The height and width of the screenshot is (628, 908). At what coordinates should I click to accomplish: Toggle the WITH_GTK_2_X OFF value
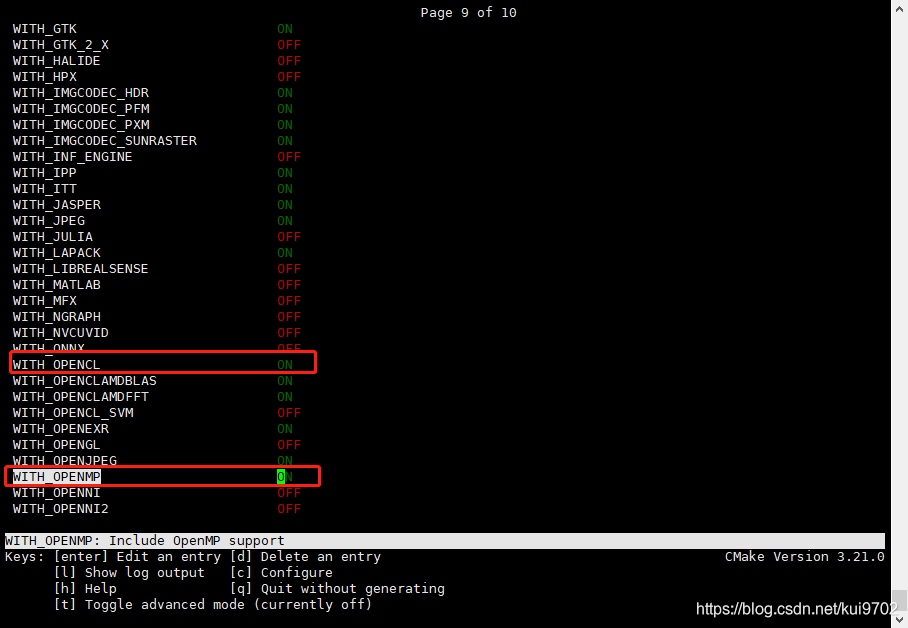289,45
